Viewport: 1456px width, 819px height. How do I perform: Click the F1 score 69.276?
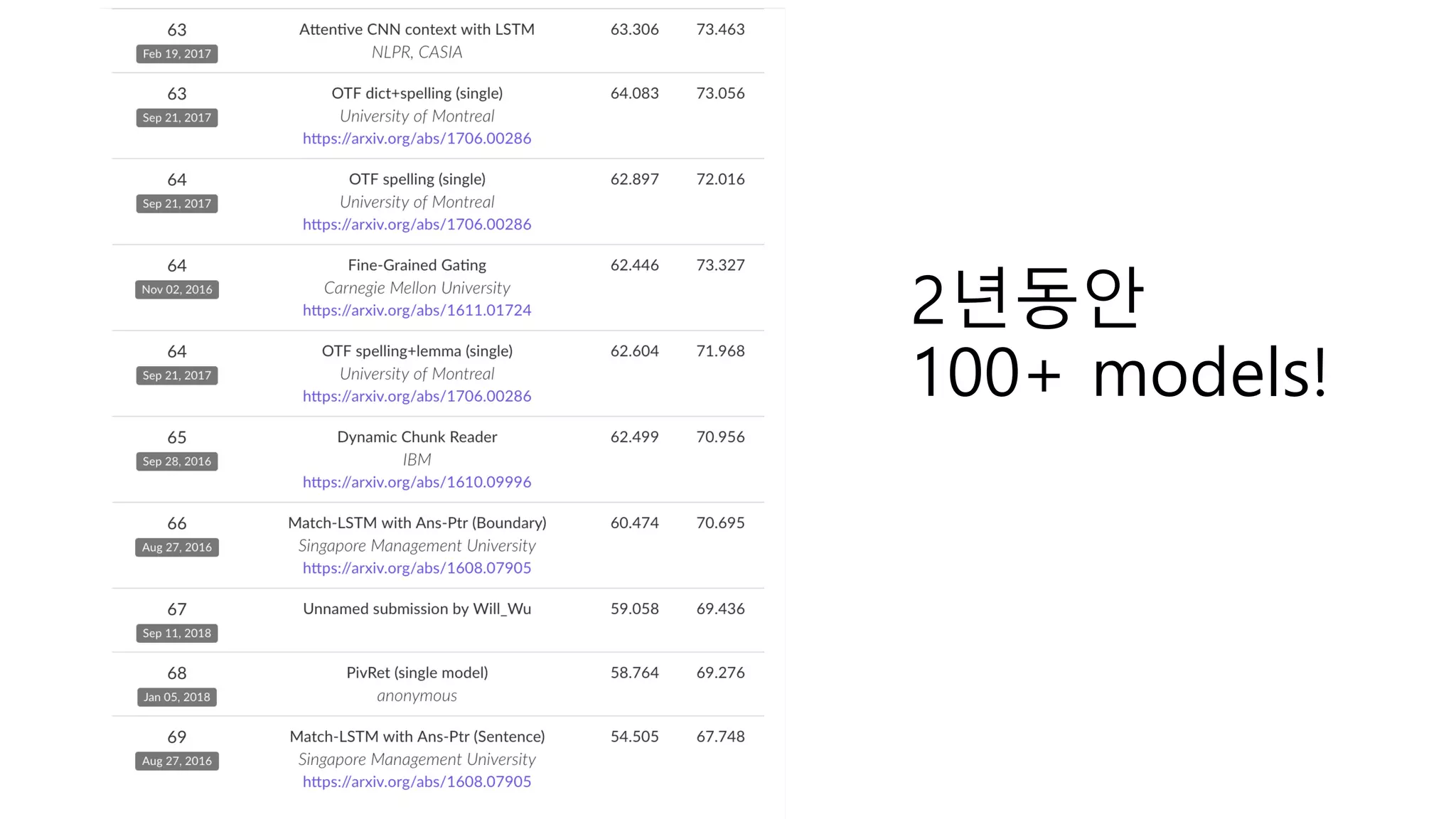click(720, 673)
